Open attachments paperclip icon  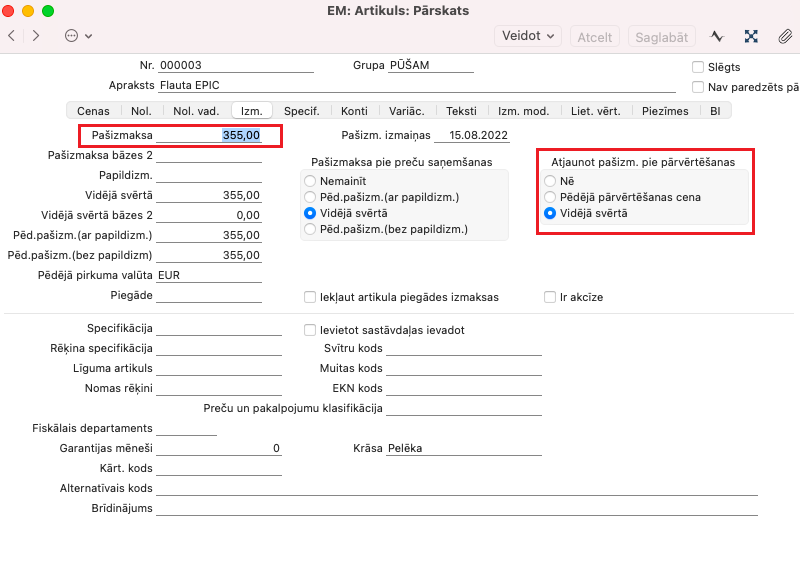pos(785,36)
